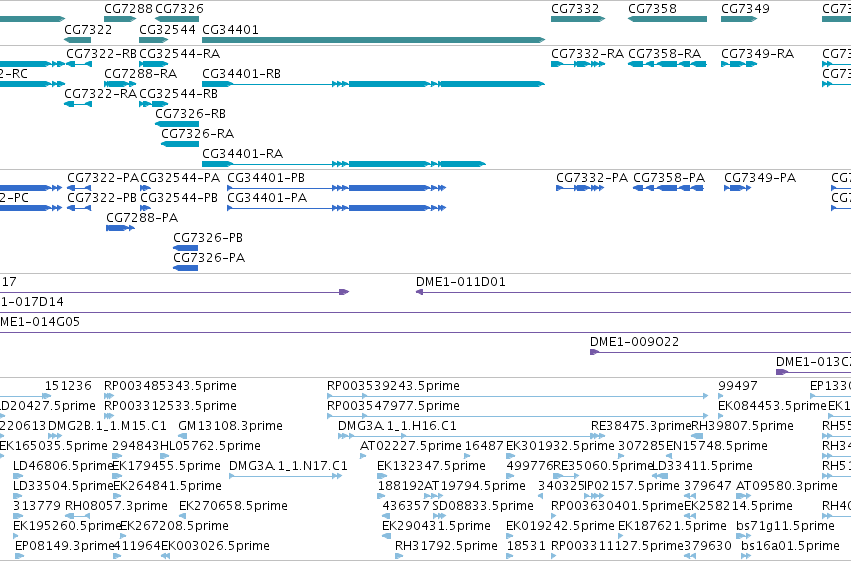The image size is (851, 561).
Task: Select protein CG34401-PB
Action: pos(336,188)
